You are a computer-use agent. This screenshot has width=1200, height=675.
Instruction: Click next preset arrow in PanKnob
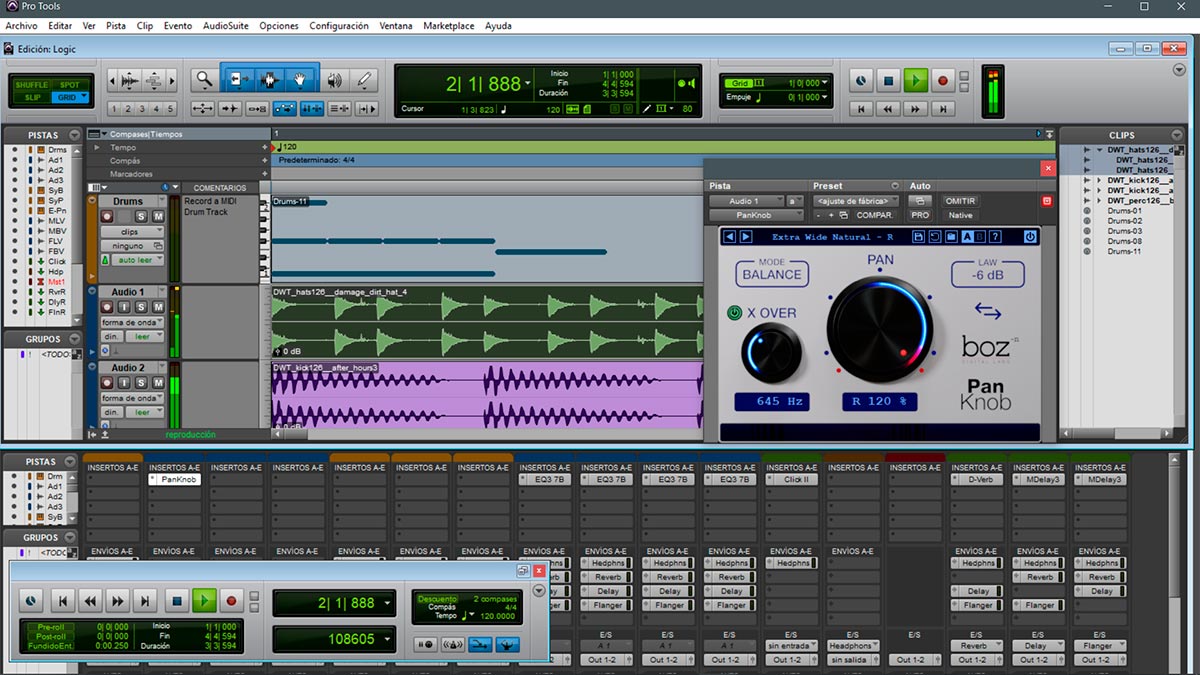click(745, 237)
